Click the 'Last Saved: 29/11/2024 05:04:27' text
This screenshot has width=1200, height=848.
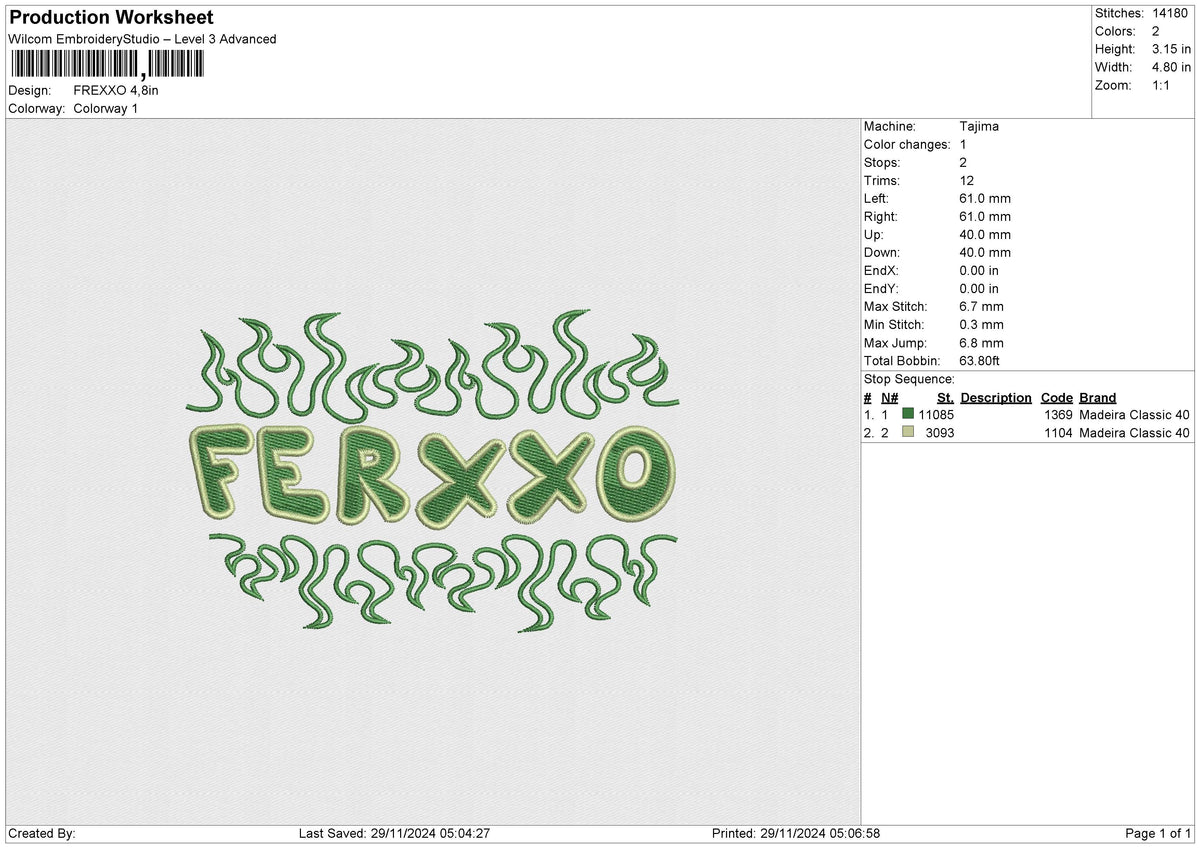[x=394, y=833]
